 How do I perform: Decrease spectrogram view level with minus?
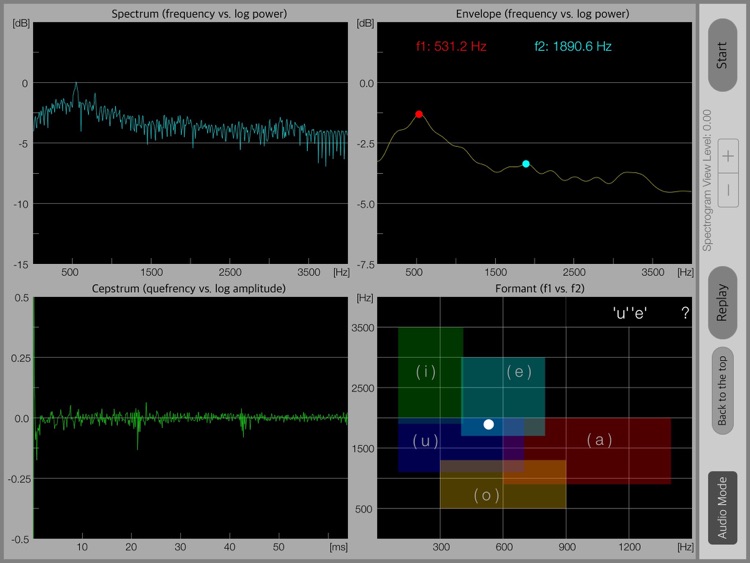tap(727, 188)
